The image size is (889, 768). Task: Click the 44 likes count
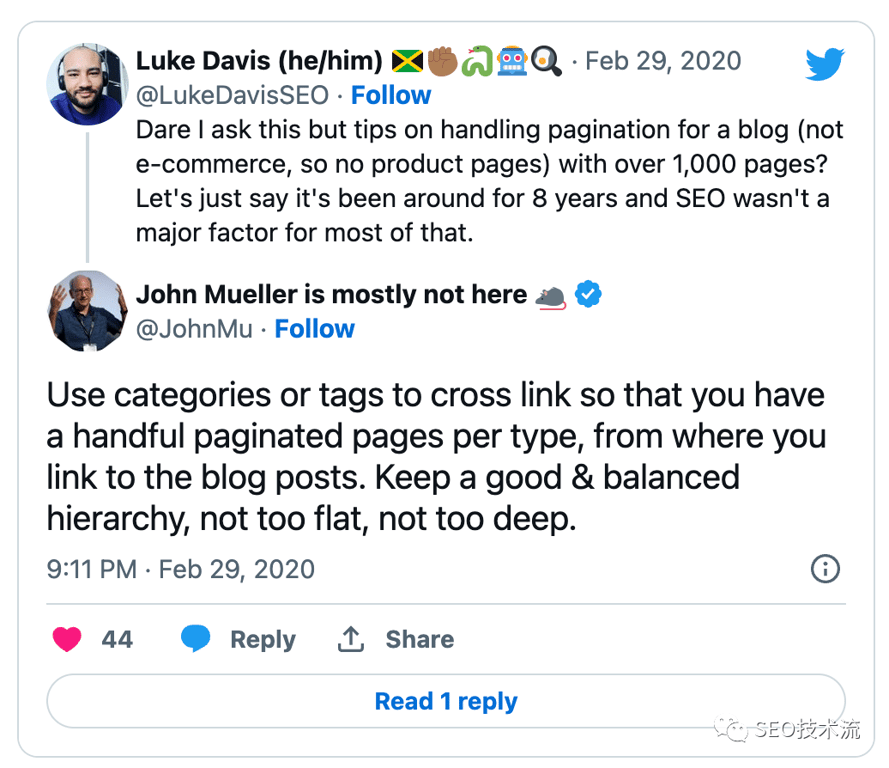pyautogui.click(x=117, y=640)
